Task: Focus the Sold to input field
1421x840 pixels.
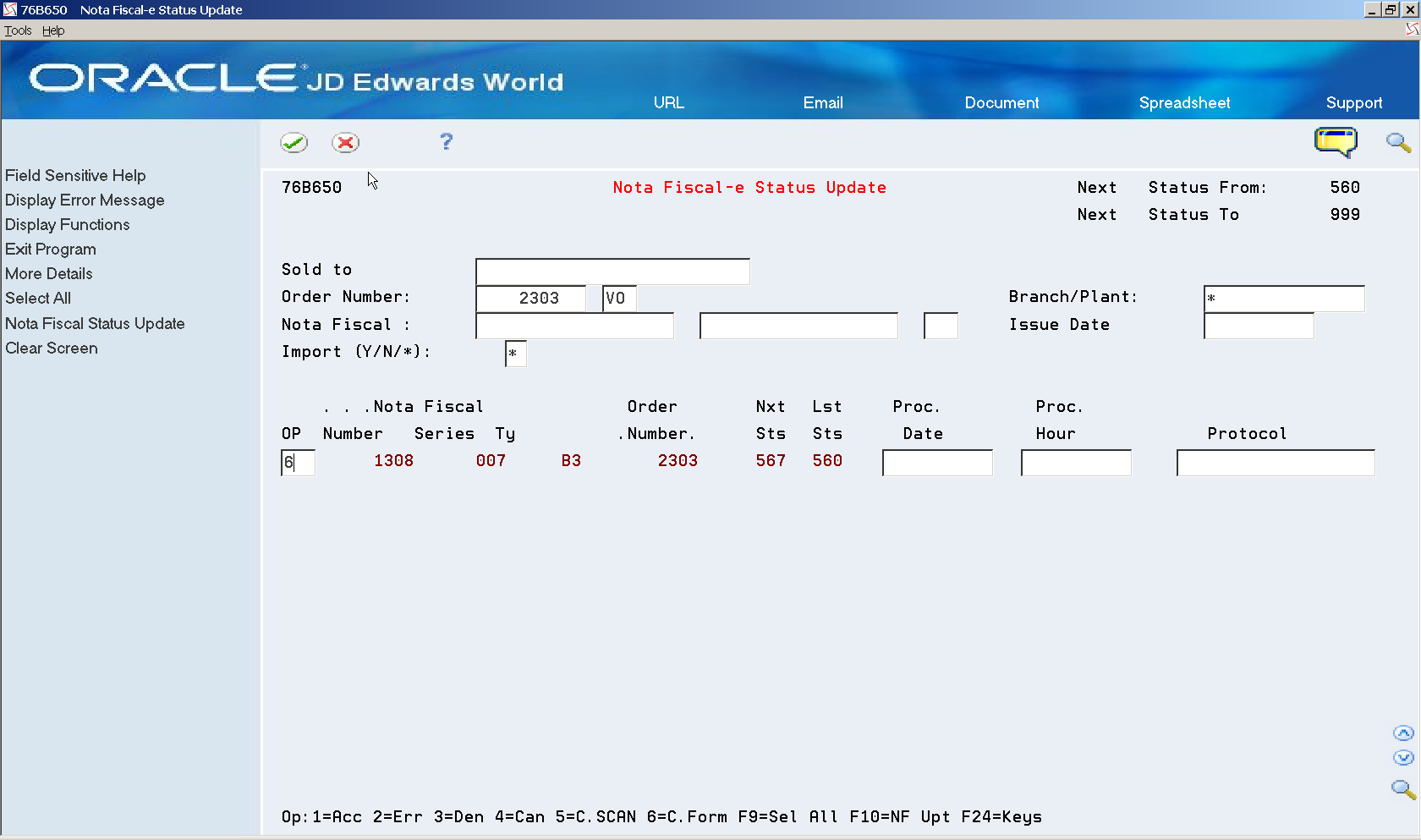Action: 612,272
